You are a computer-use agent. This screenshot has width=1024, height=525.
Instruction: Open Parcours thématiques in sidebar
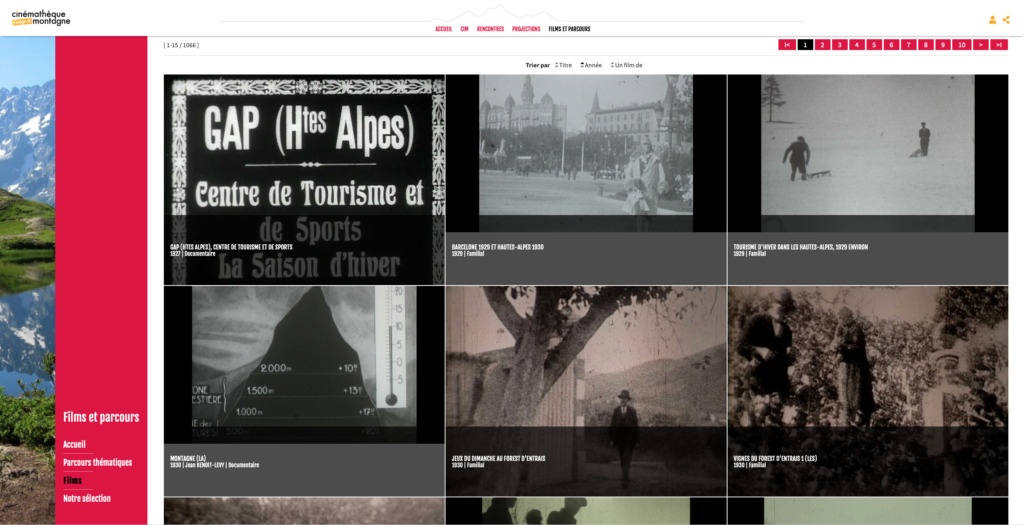(97, 462)
